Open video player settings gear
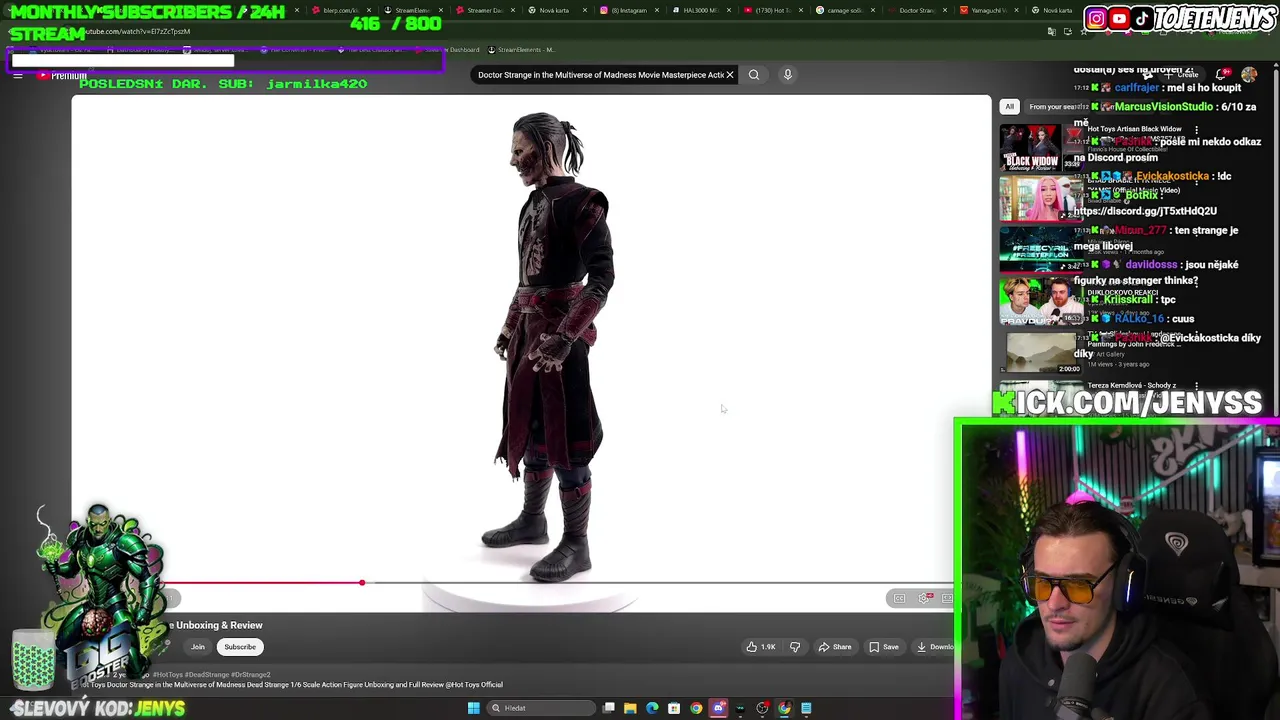1280x720 pixels. tap(925, 598)
